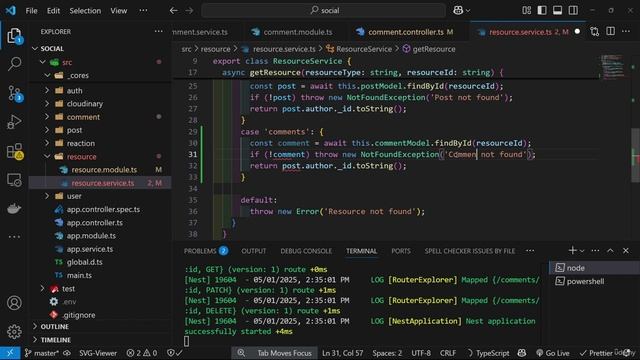640x360 pixels.
Task: Change UTF-8 file encoding
Action: (421, 353)
